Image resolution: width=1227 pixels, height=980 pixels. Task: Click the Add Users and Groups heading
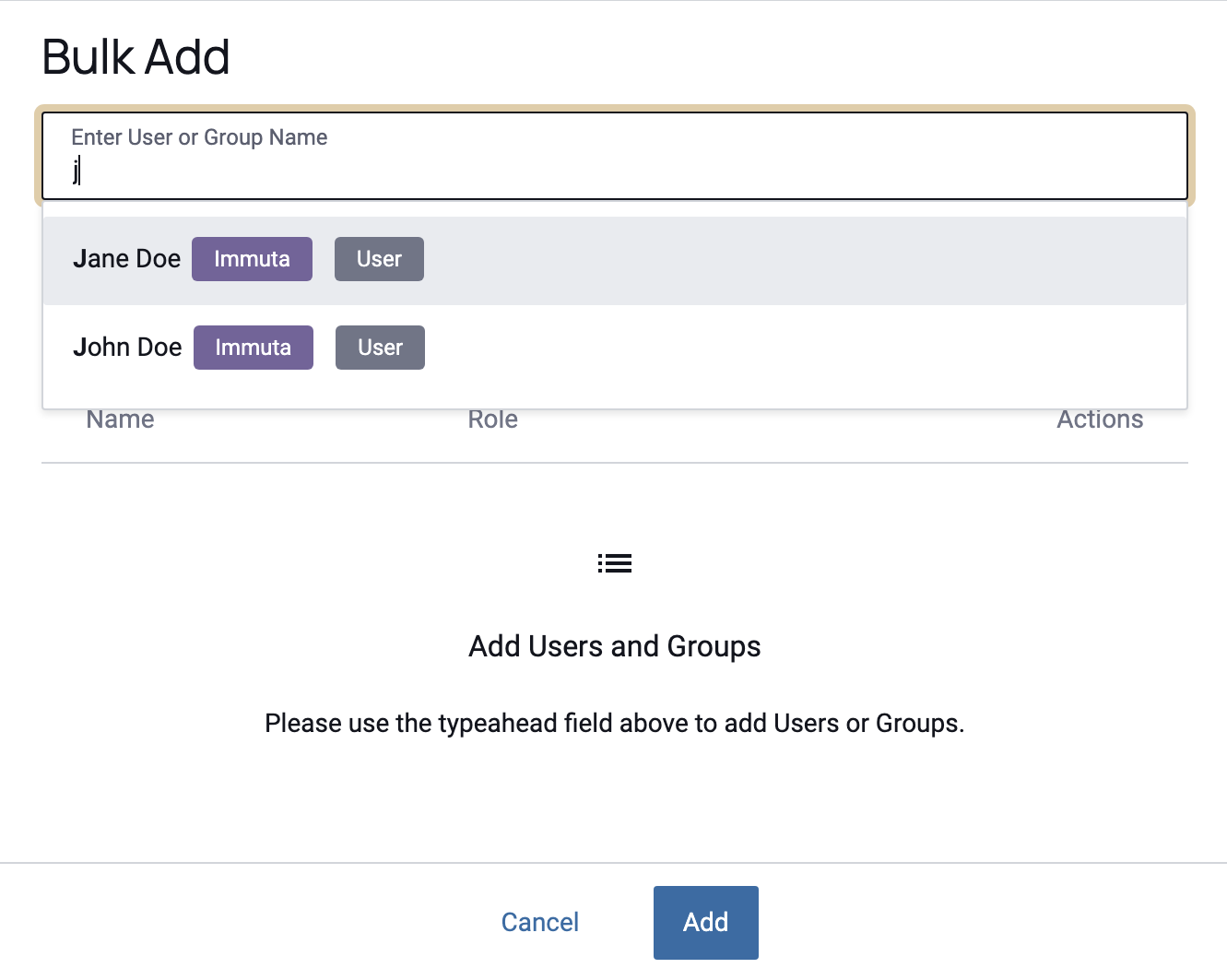click(x=615, y=646)
